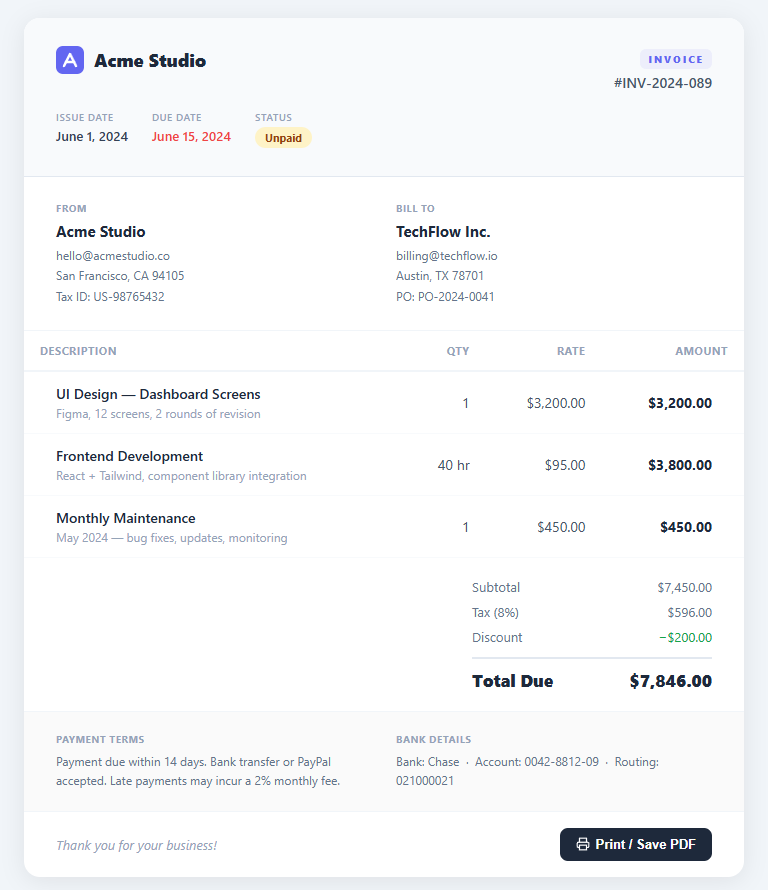Click the TechFlow Inc. client name
The height and width of the screenshot is (890, 768).
coord(443,232)
